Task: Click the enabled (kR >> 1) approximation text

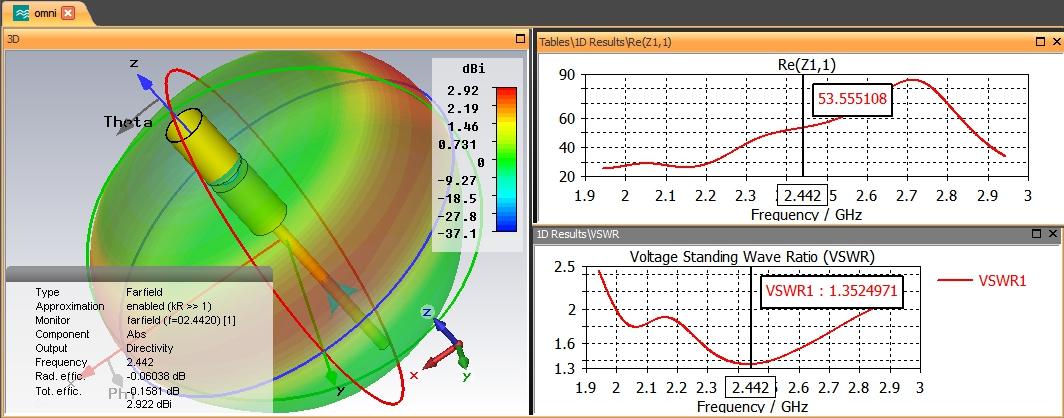Action: click(x=169, y=306)
